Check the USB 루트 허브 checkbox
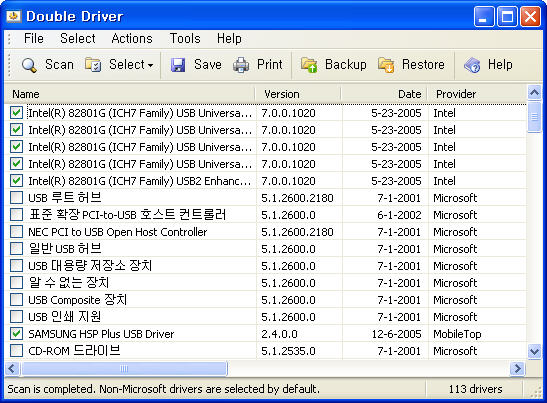The width and height of the screenshot is (547, 403). point(16,198)
